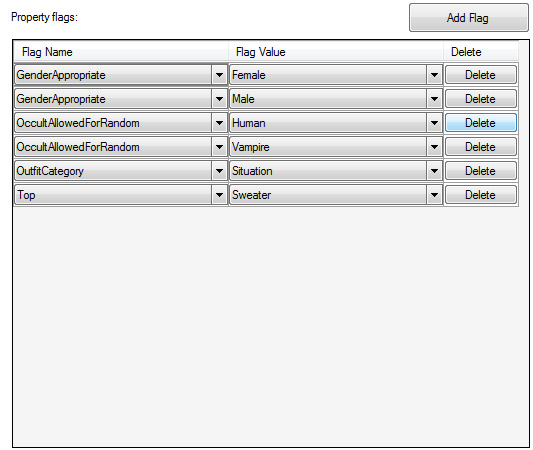533x450 pixels.
Task: Open the OutfitCategory flag name dropdown arrow
Action: click(219, 171)
